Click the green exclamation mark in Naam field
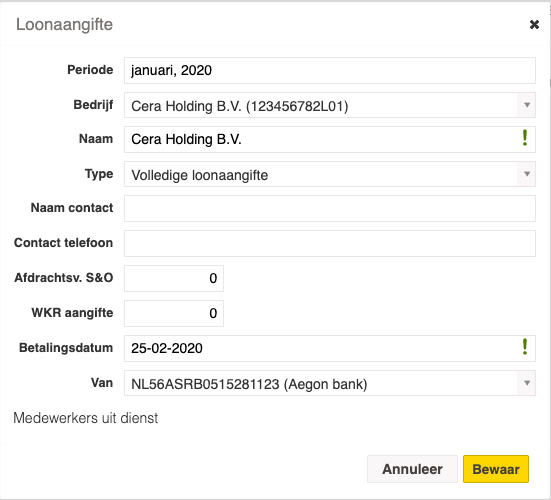 pyautogui.click(x=525, y=138)
